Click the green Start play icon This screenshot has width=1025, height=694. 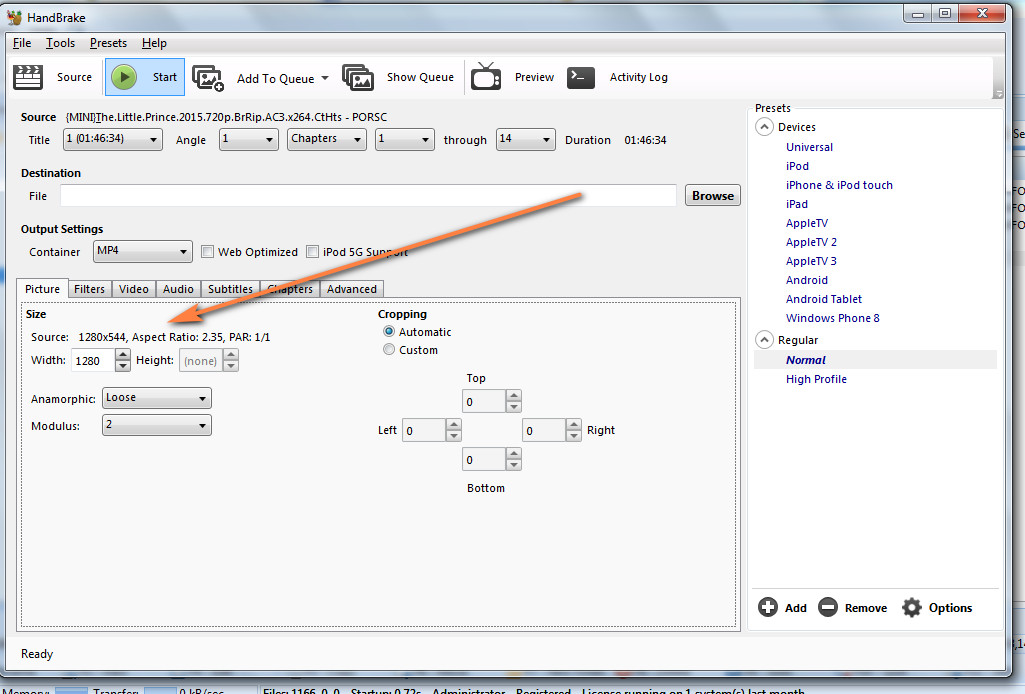(x=124, y=77)
